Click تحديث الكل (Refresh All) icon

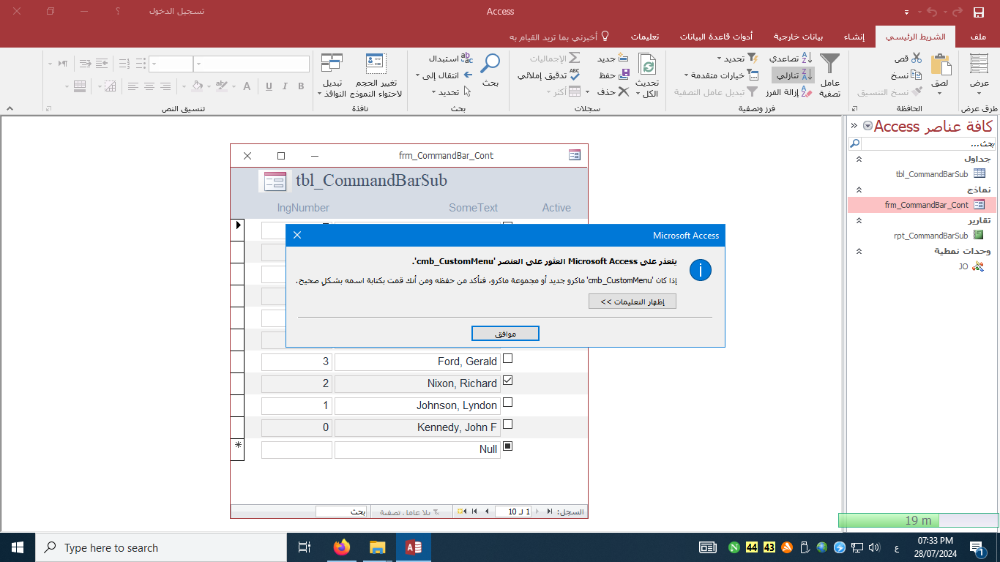pyautogui.click(x=647, y=65)
